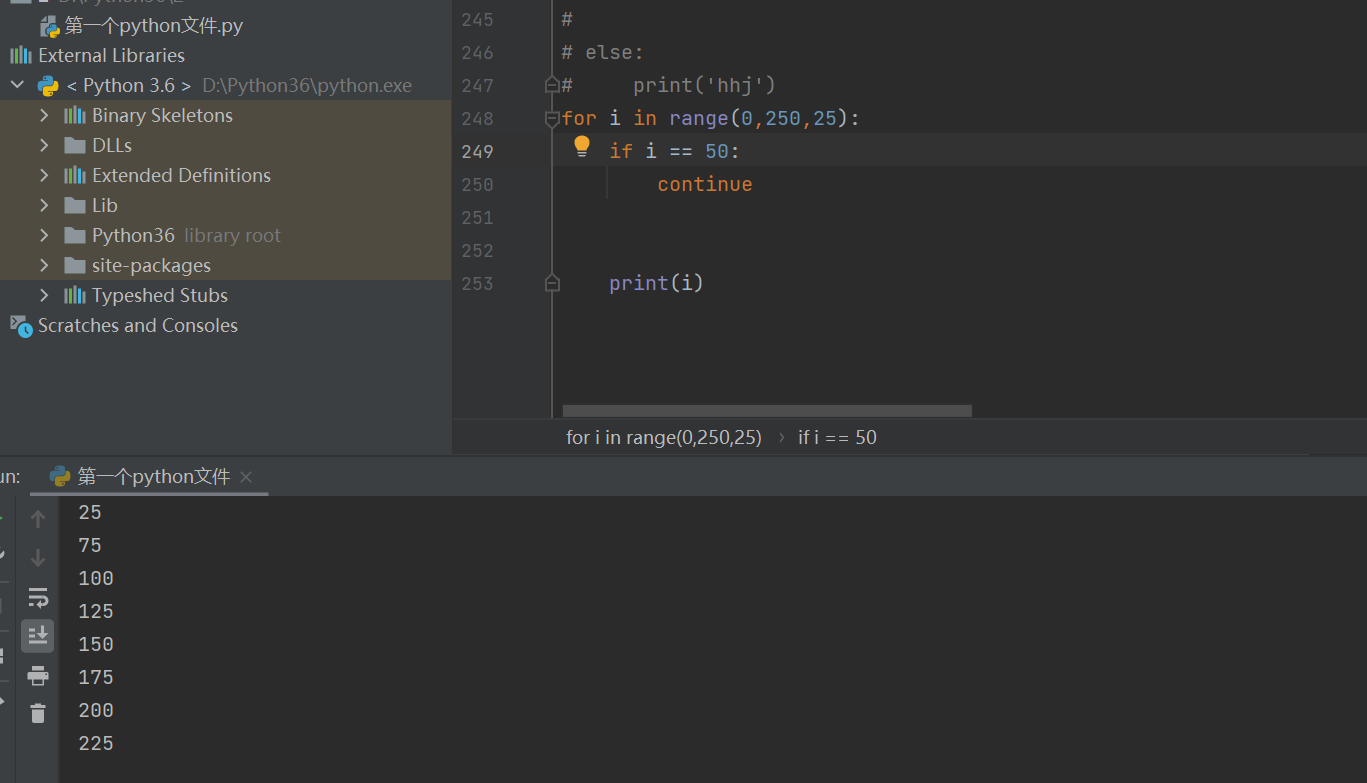Collapse the for loop fold marker on line 248
Image resolution: width=1367 pixels, height=783 pixels.
[552, 119]
